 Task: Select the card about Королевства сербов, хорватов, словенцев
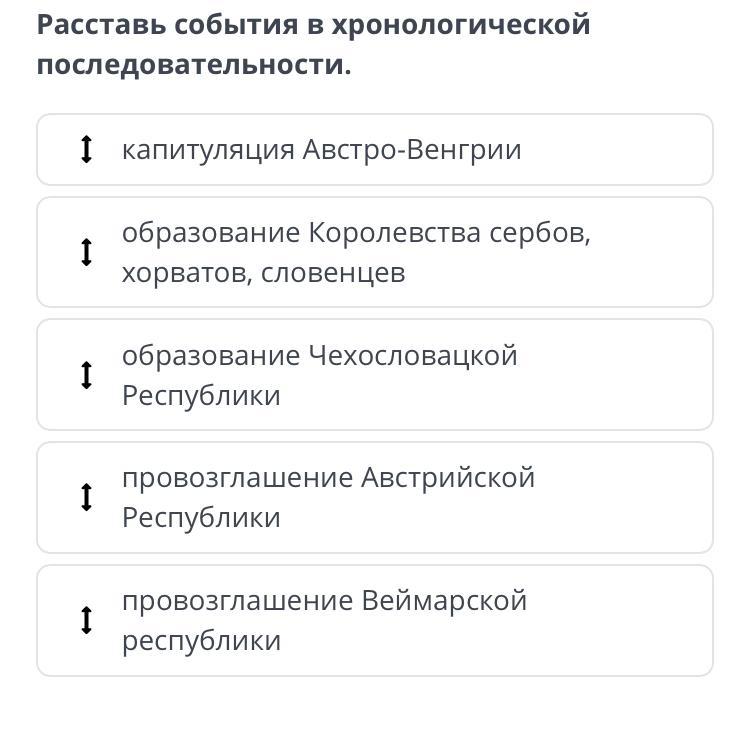374,252
